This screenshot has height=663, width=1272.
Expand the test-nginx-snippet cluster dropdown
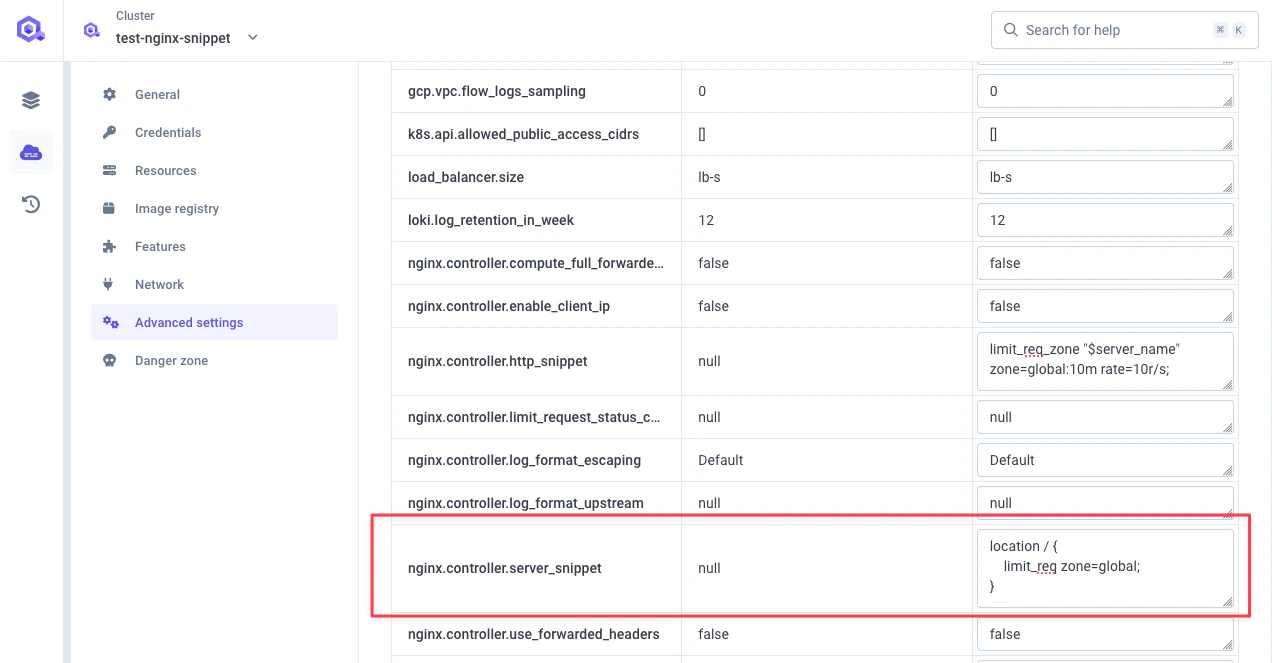click(252, 36)
